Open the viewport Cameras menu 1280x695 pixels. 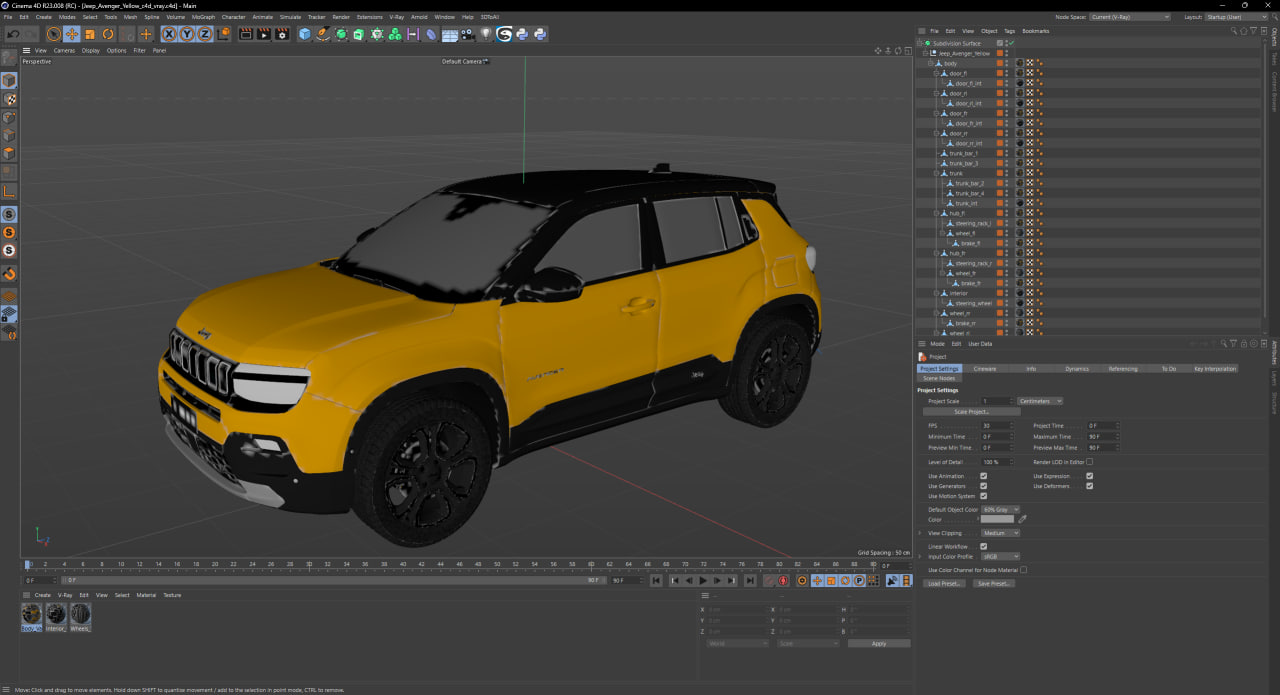pos(64,50)
